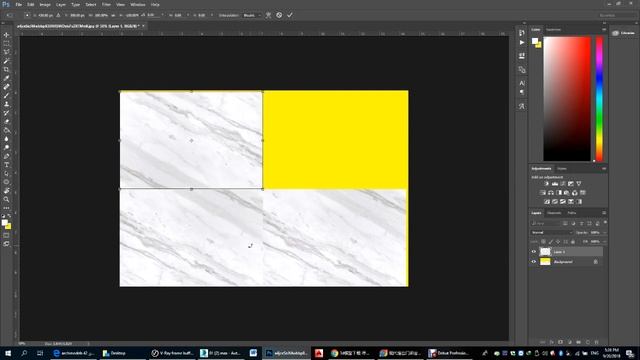The height and width of the screenshot is (360, 640).
Task: Add a Hue/Saturation adjustment
Action: 542,193
